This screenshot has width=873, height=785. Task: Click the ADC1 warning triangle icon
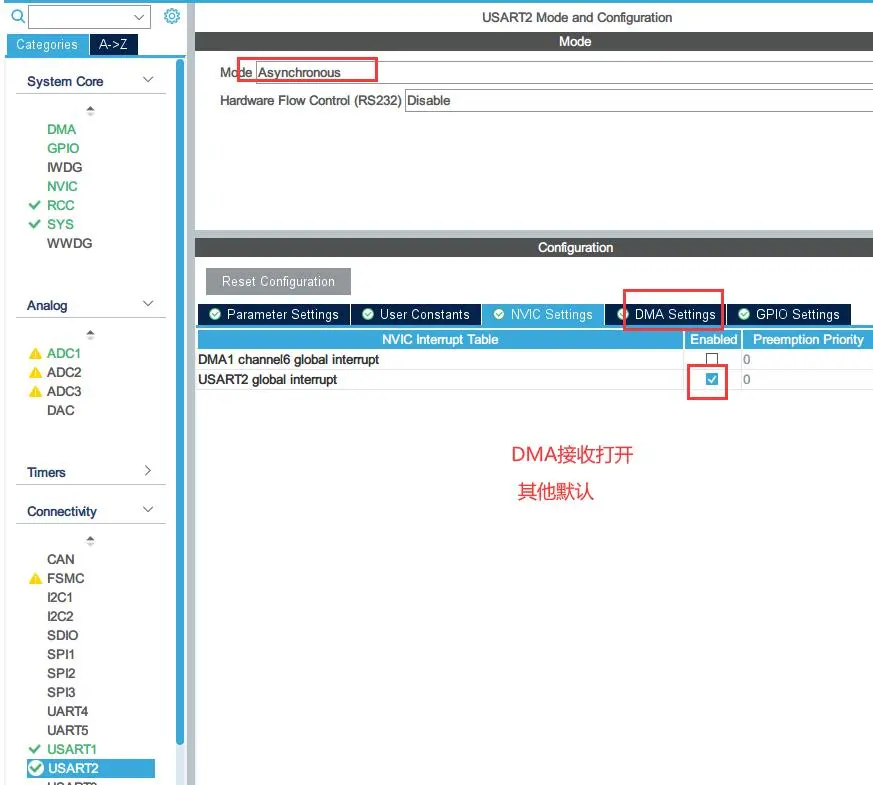click(x=35, y=354)
